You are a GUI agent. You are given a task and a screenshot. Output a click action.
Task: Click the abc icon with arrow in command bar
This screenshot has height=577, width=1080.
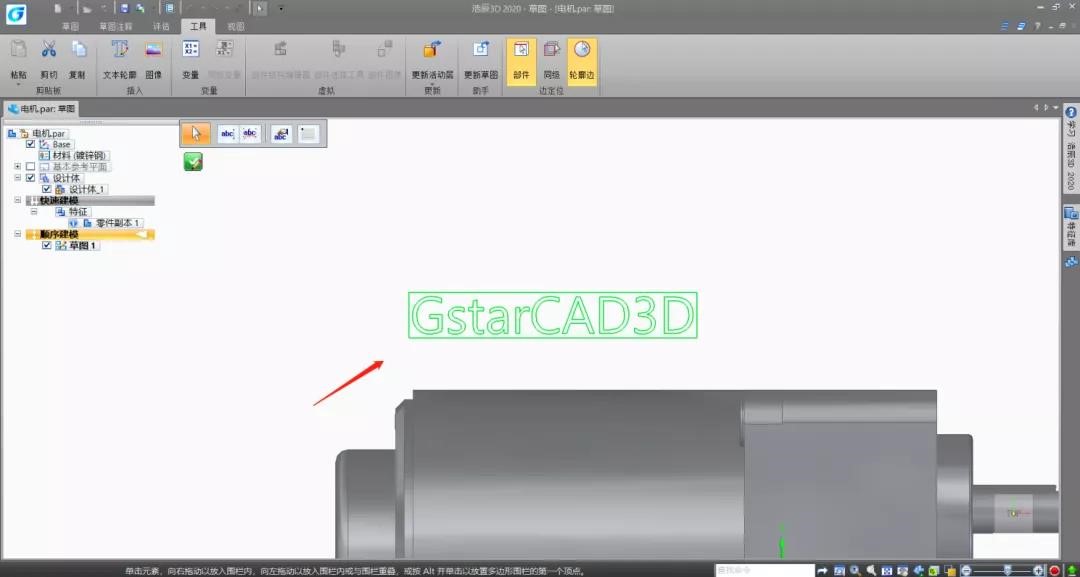point(280,134)
